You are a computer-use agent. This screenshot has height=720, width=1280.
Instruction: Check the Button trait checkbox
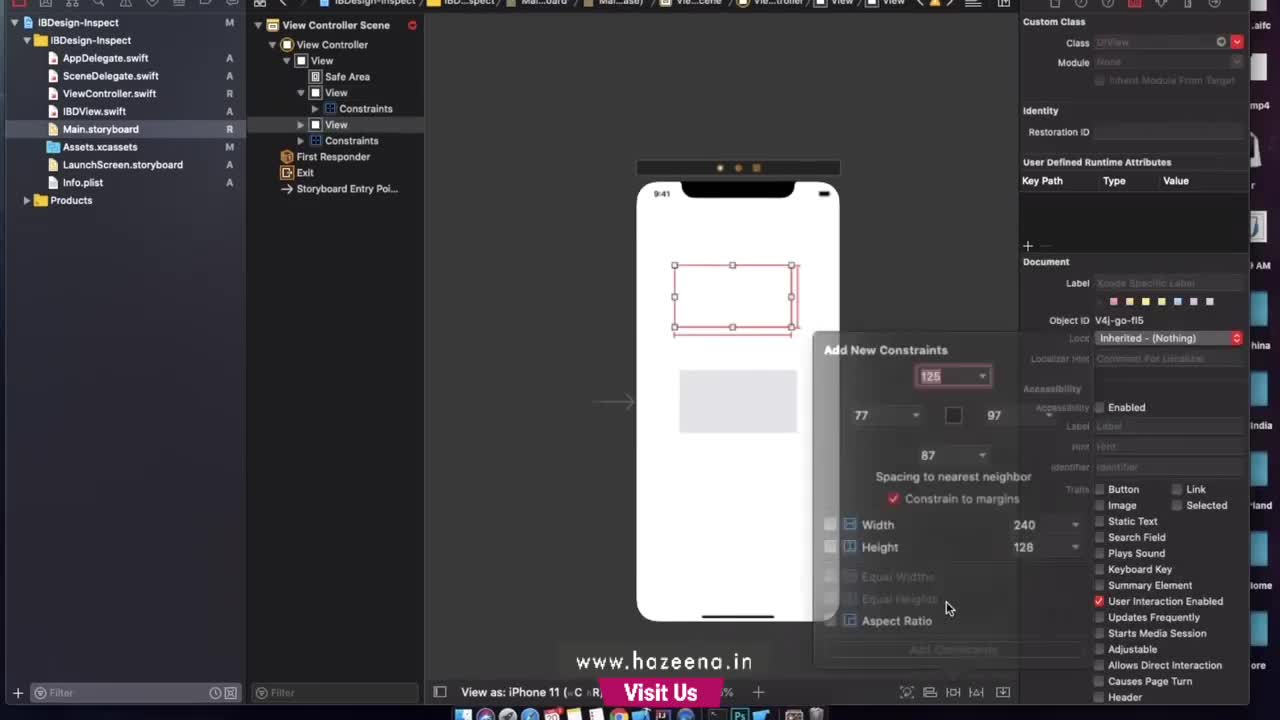pyautogui.click(x=1099, y=490)
